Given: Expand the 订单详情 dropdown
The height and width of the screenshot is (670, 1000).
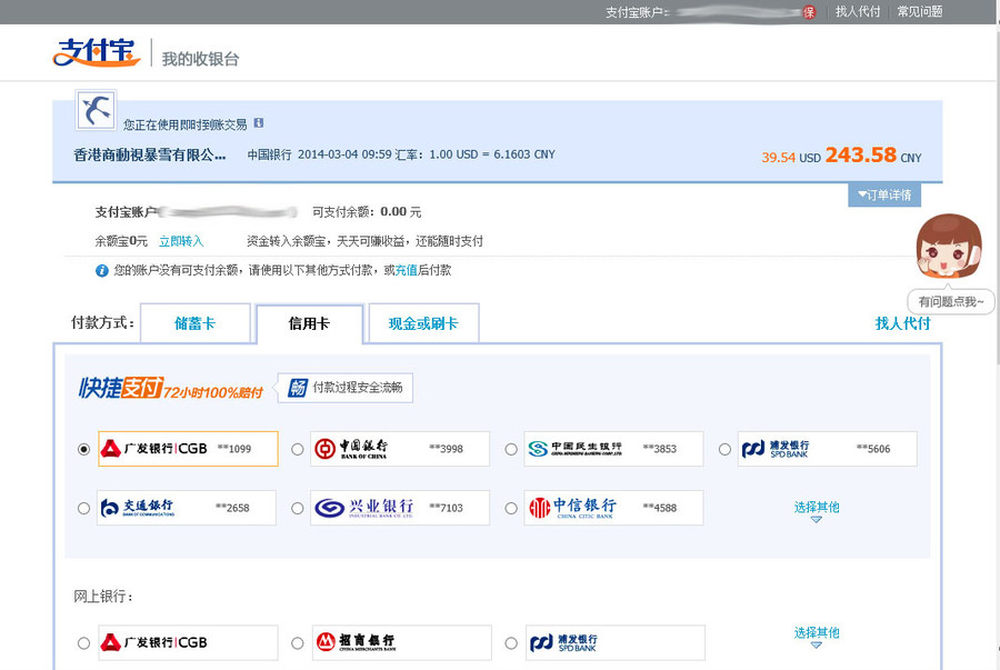Looking at the screenshot, I should (x=884, y=195).
